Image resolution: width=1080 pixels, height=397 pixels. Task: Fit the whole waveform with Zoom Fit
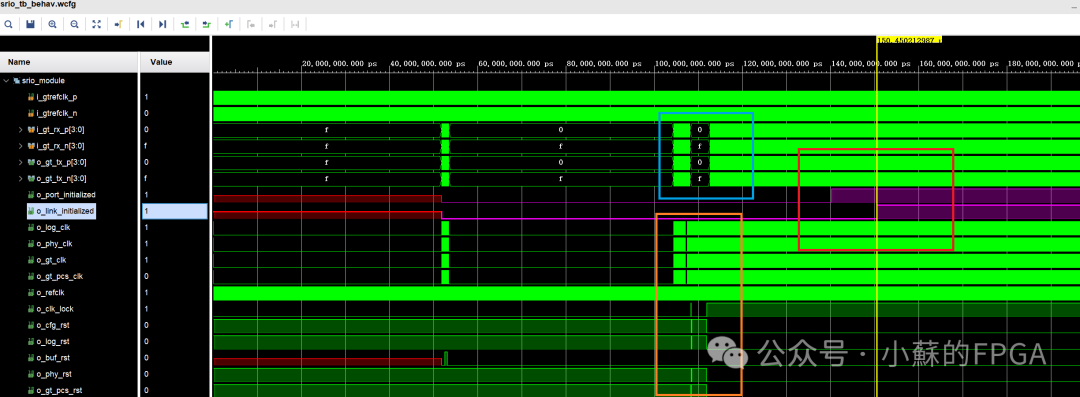96,24
